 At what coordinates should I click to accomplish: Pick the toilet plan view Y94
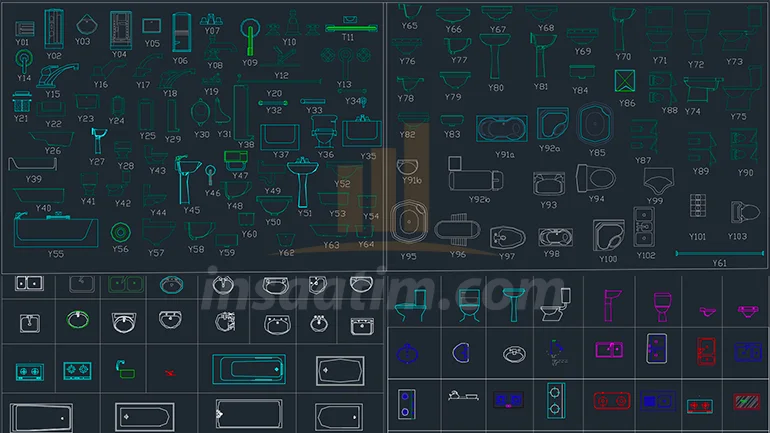coord(595,178)
